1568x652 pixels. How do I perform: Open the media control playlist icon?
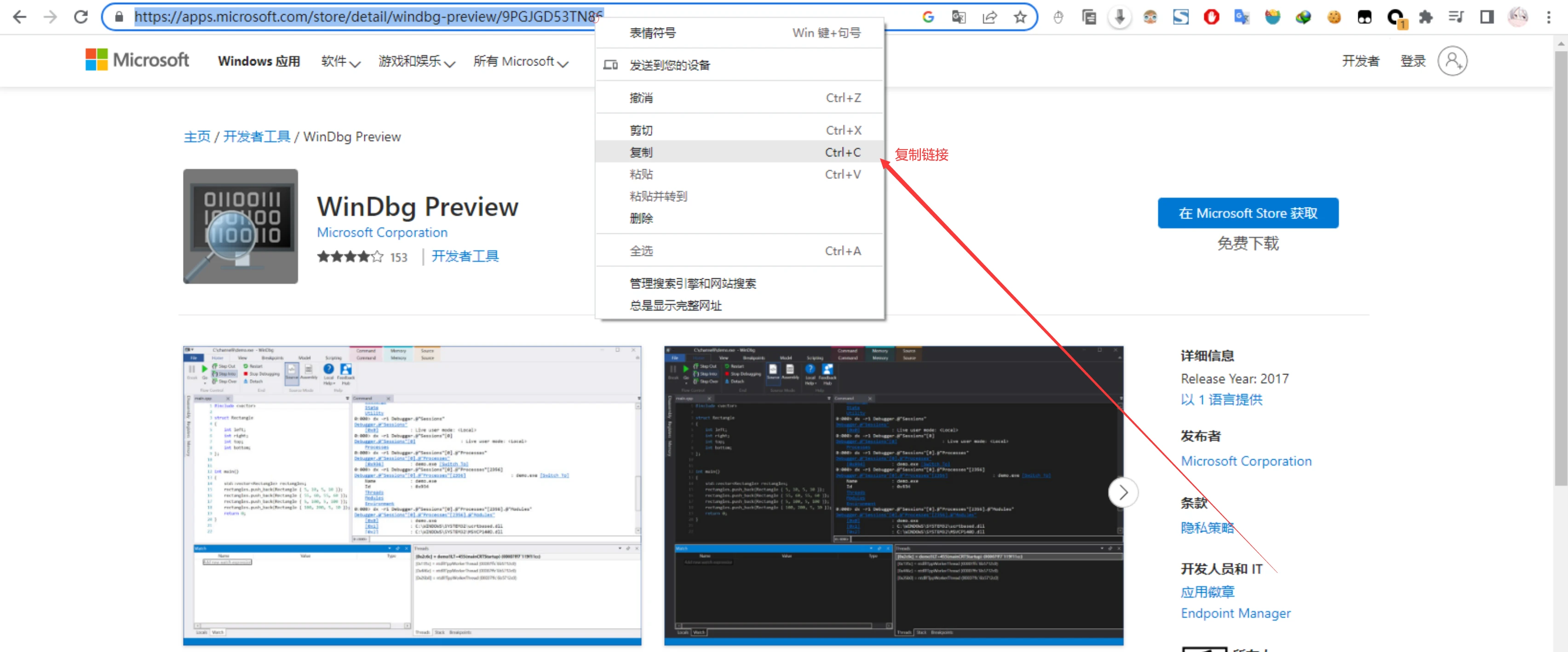(x=1456, y=17)
